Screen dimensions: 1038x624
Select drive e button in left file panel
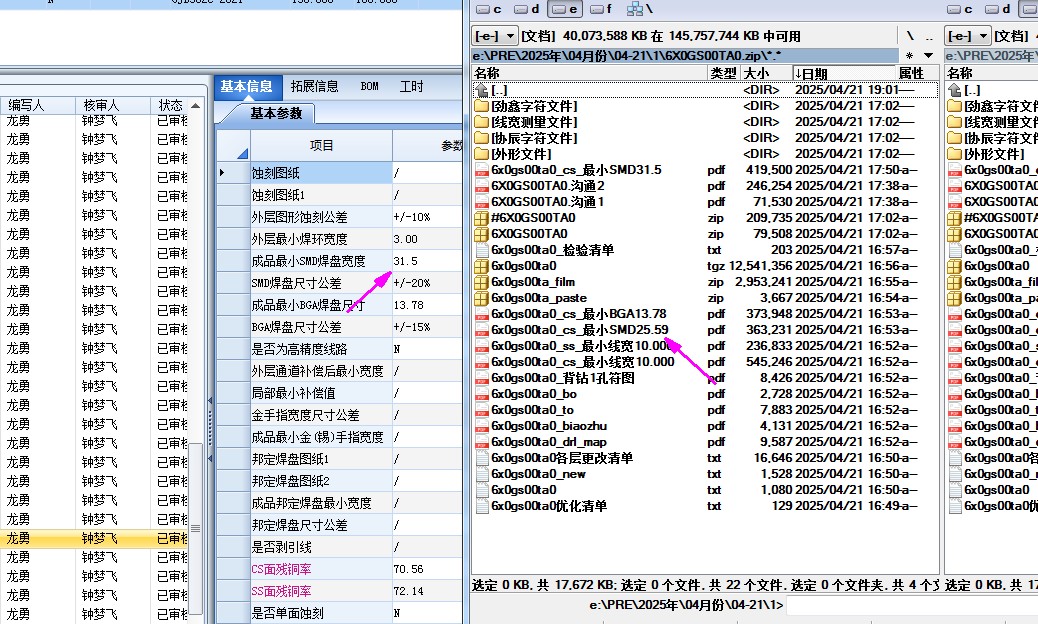pos(564,9)
